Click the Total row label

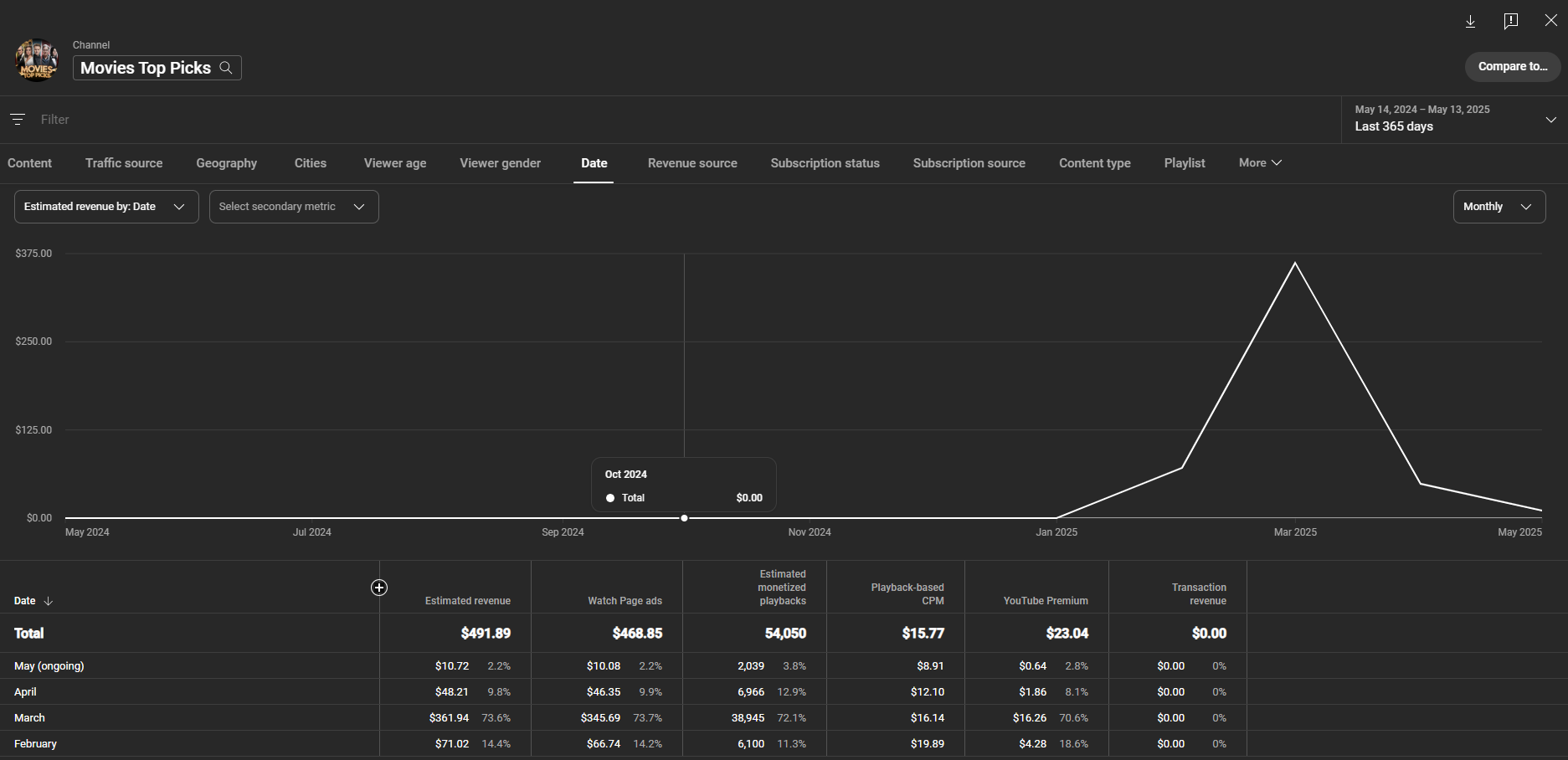(x=28, y=634)
